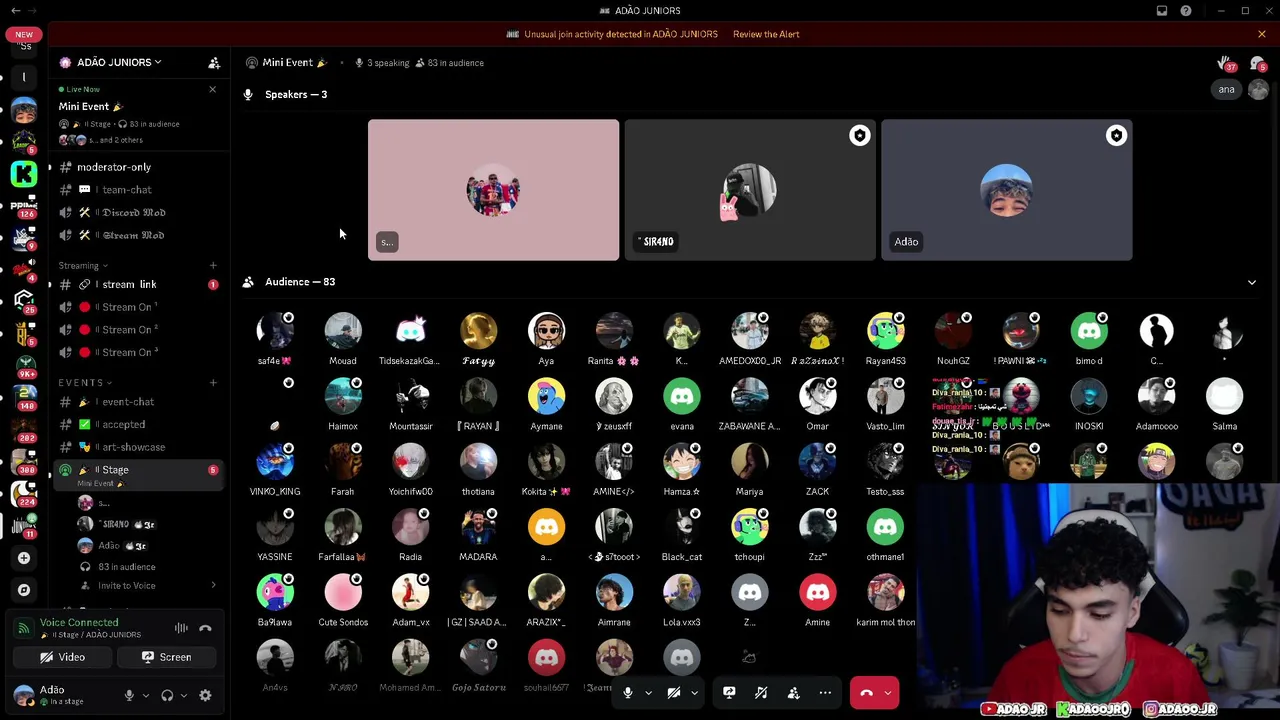Open the Mini Event live event title
The image size is (1280, 720).
tap(90, 107)
